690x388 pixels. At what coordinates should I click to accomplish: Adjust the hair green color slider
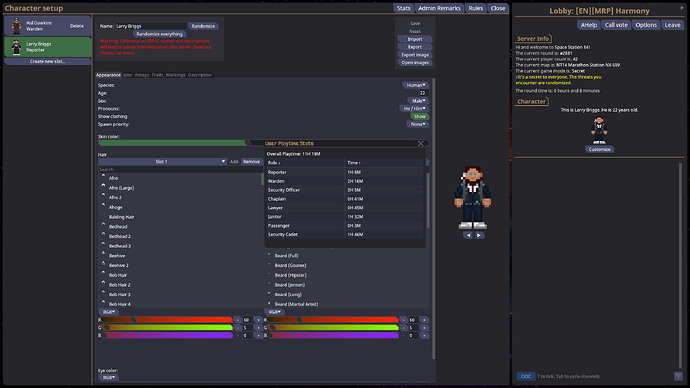pos(168,328)
